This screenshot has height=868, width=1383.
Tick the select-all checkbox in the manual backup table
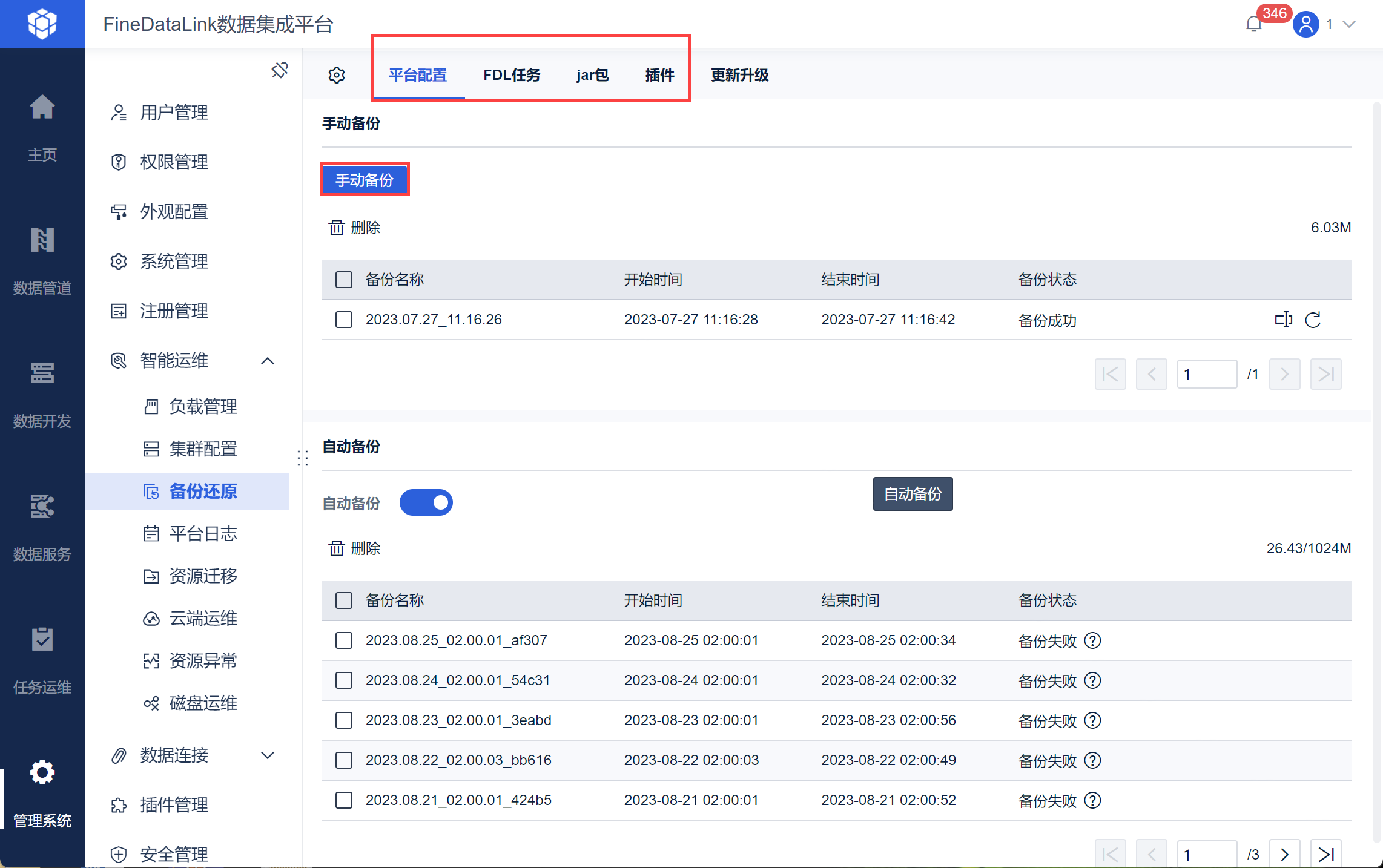(x=344, y=280)
